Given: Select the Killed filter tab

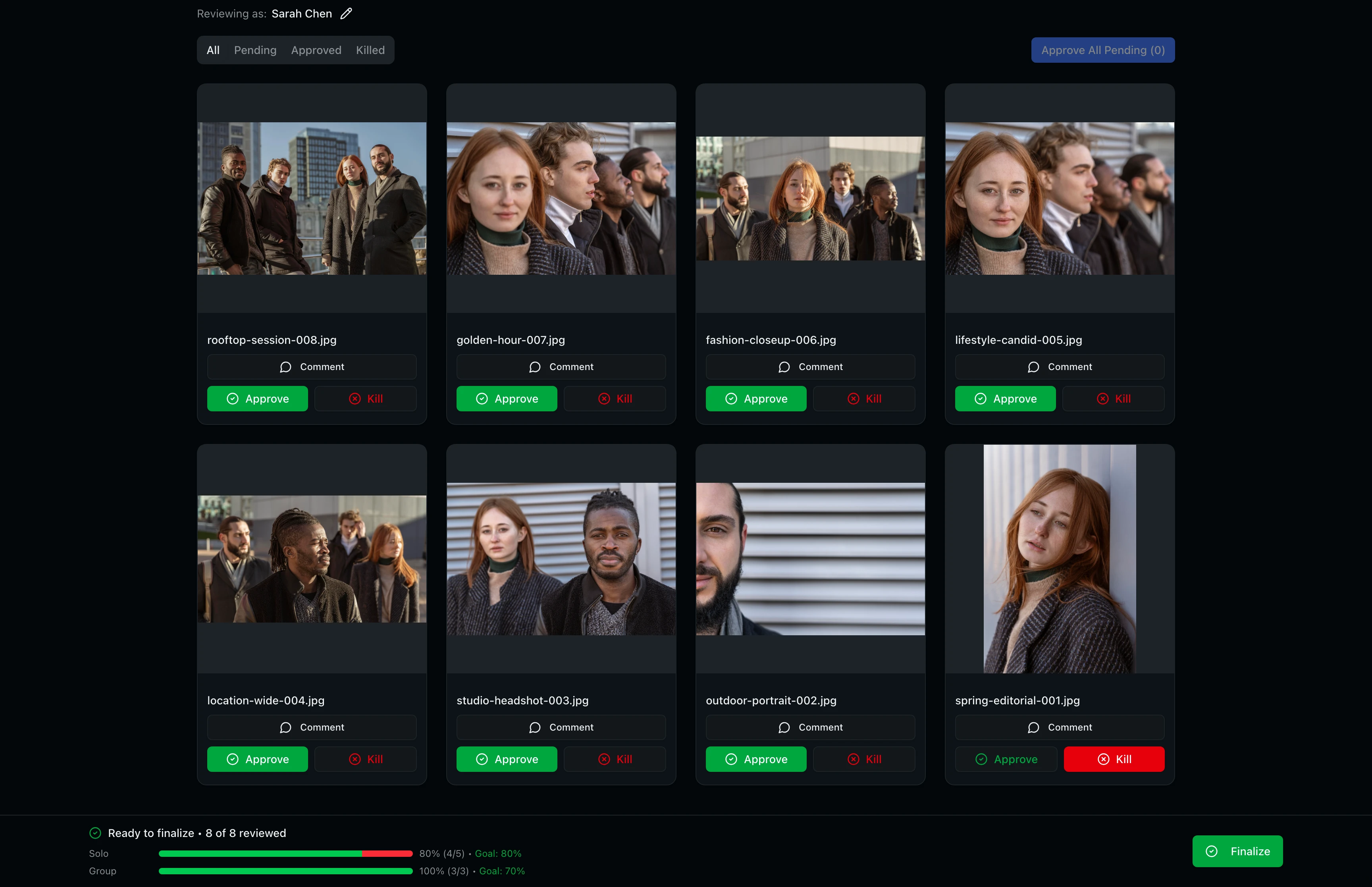Looking at the screenshot, I should [x=370, y=50].
